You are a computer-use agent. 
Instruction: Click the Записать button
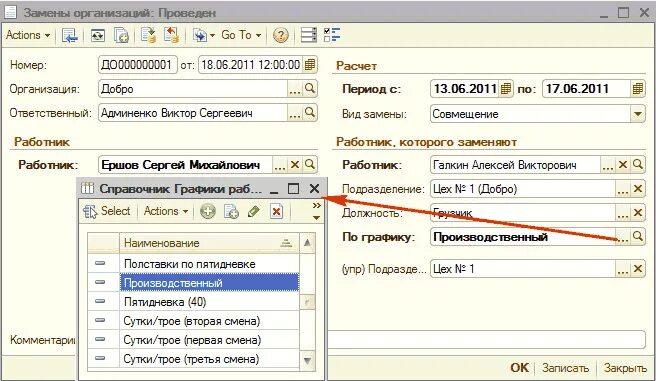point(565,368)
